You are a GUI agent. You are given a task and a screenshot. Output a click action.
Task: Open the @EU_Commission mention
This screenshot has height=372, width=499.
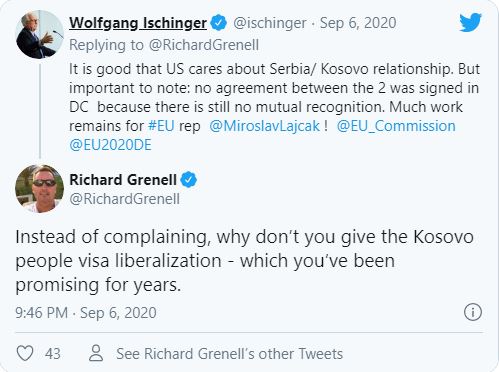[x=396, y=126]
